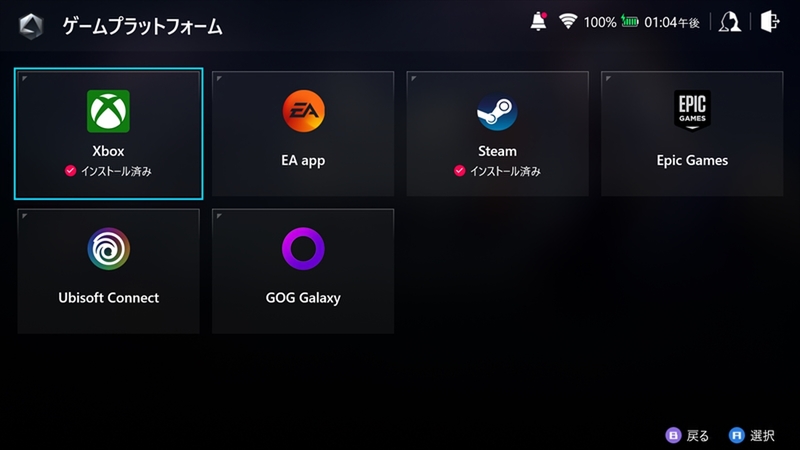Click the Wi-Fi status icon
Screen dimensions: 800x450
coord(568,21)
